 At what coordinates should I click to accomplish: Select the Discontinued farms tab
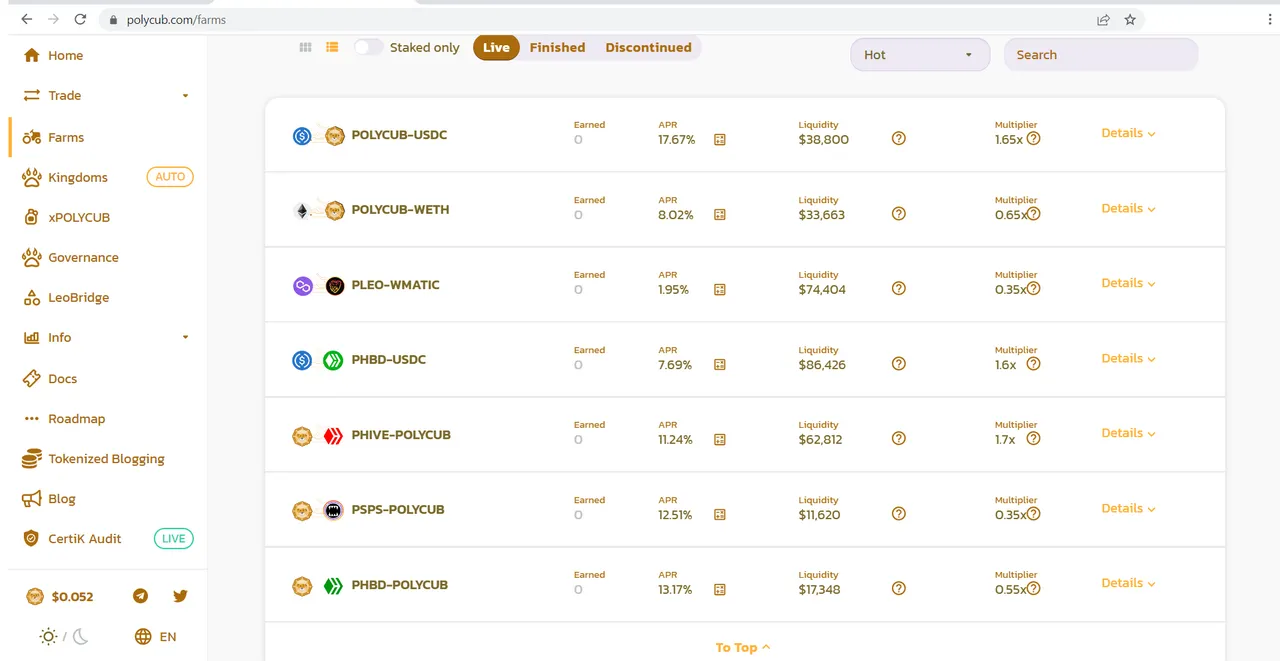648,47
